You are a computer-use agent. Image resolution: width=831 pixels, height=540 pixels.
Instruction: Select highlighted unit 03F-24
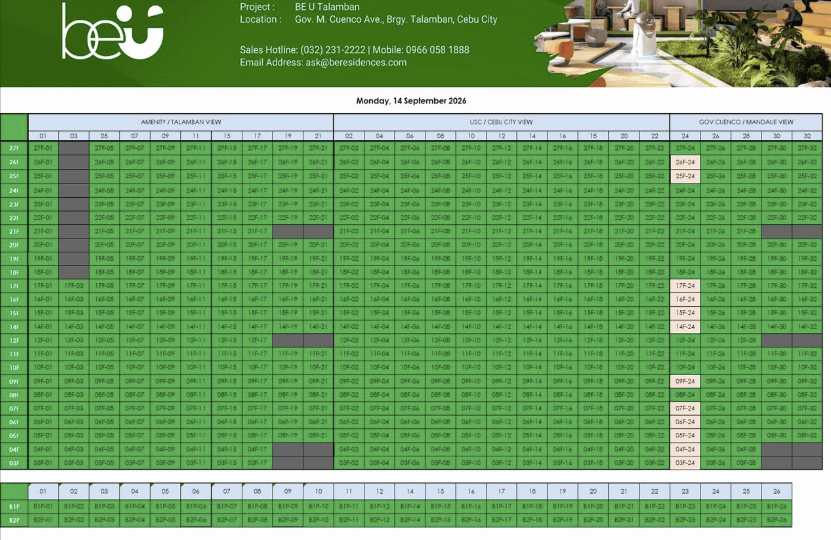tap(685, 463)
